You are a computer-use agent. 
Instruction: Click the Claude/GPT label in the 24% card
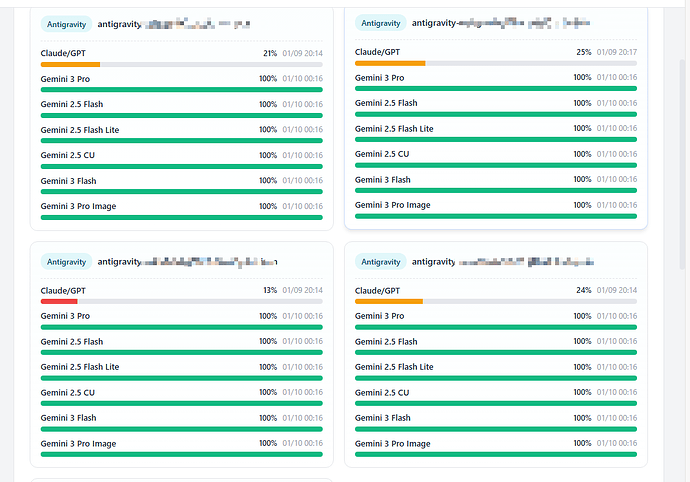click(x=377, y=291)
